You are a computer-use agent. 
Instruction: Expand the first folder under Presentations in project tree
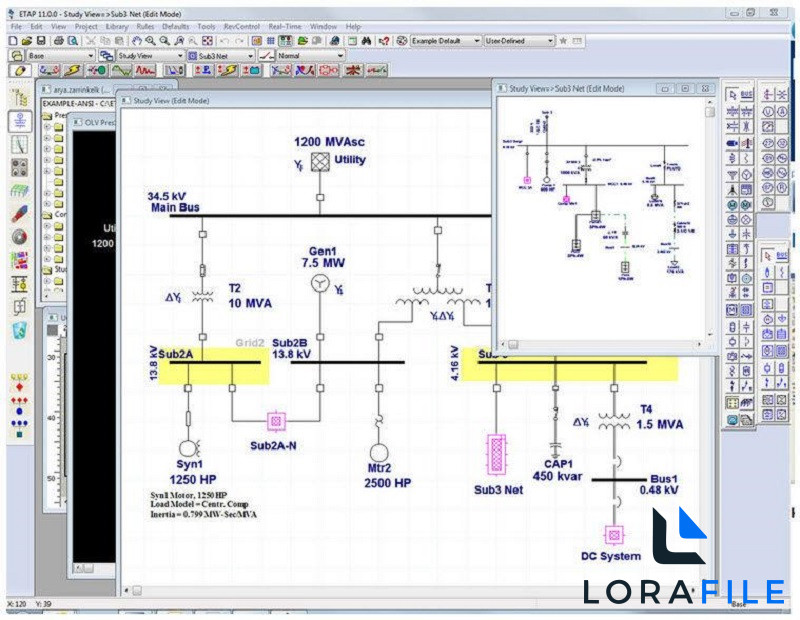47,127
